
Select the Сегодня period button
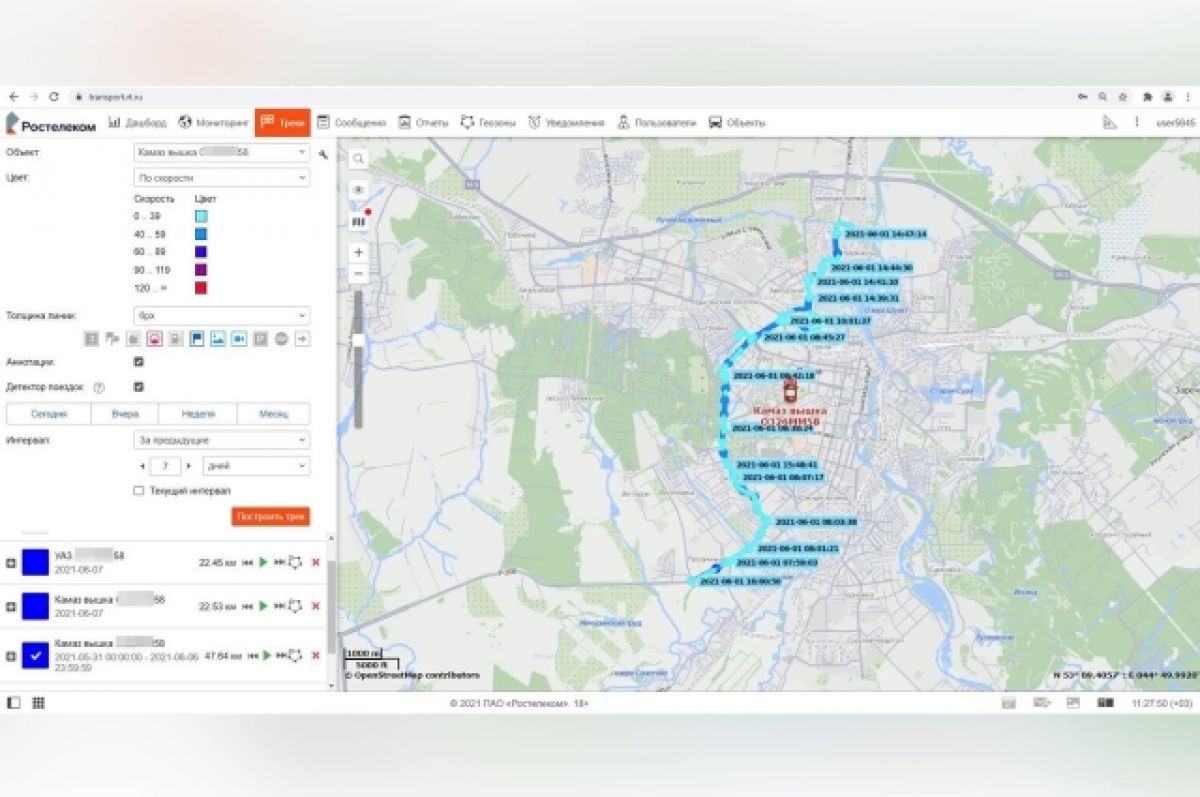coord(48,414)
